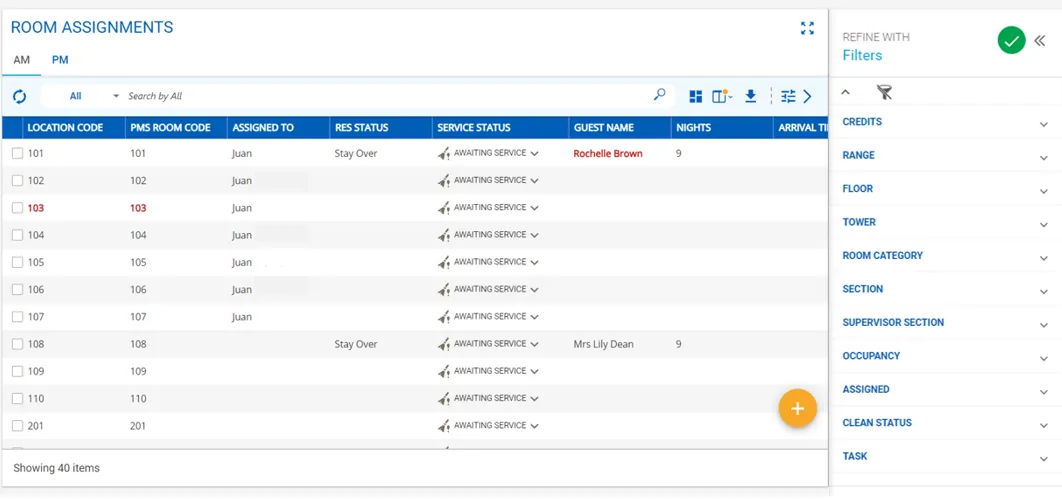Expand room assignments to fullscreen

(x=807, y=28)
